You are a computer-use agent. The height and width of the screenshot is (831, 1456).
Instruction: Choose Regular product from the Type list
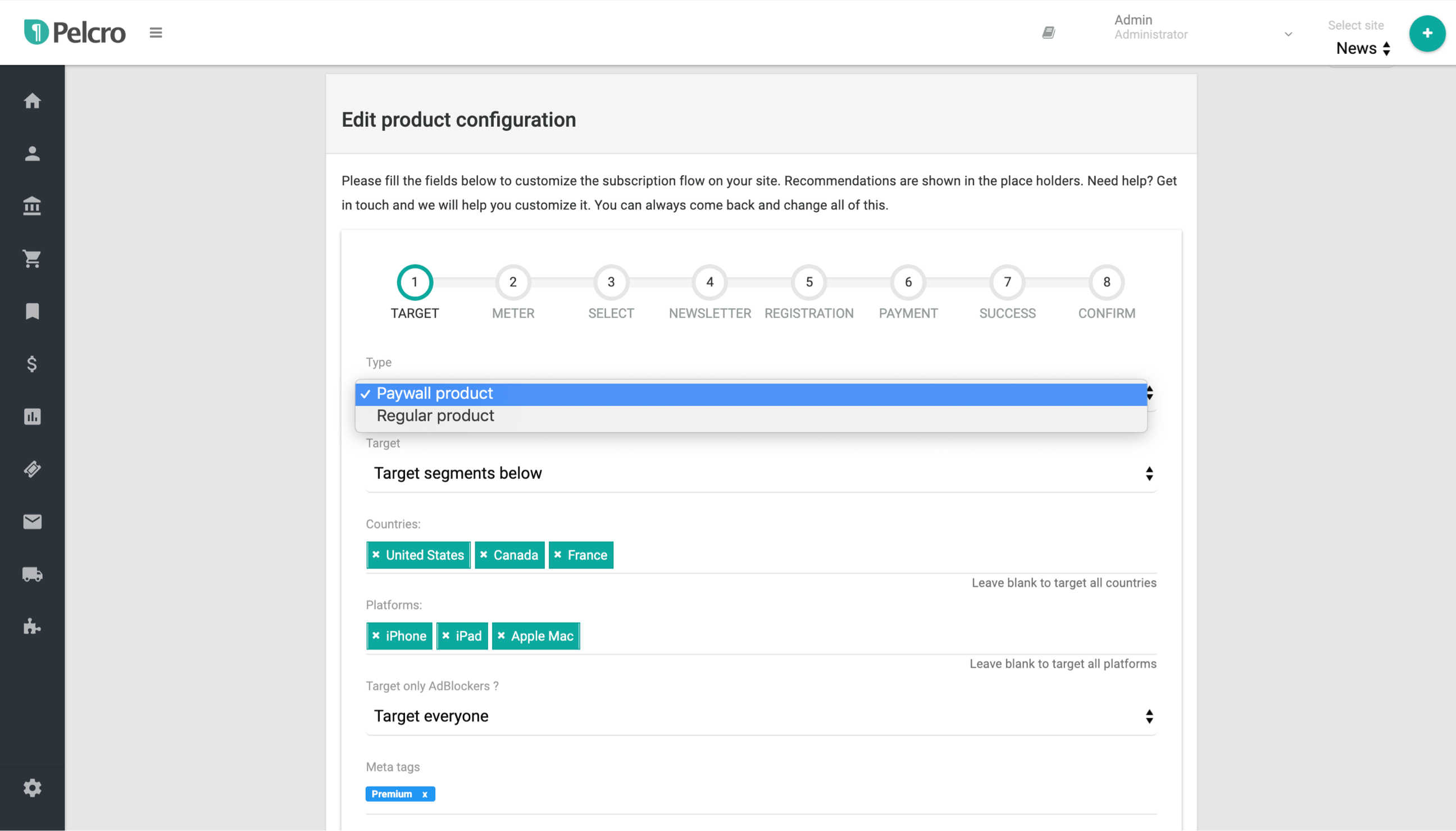(435, 416)
